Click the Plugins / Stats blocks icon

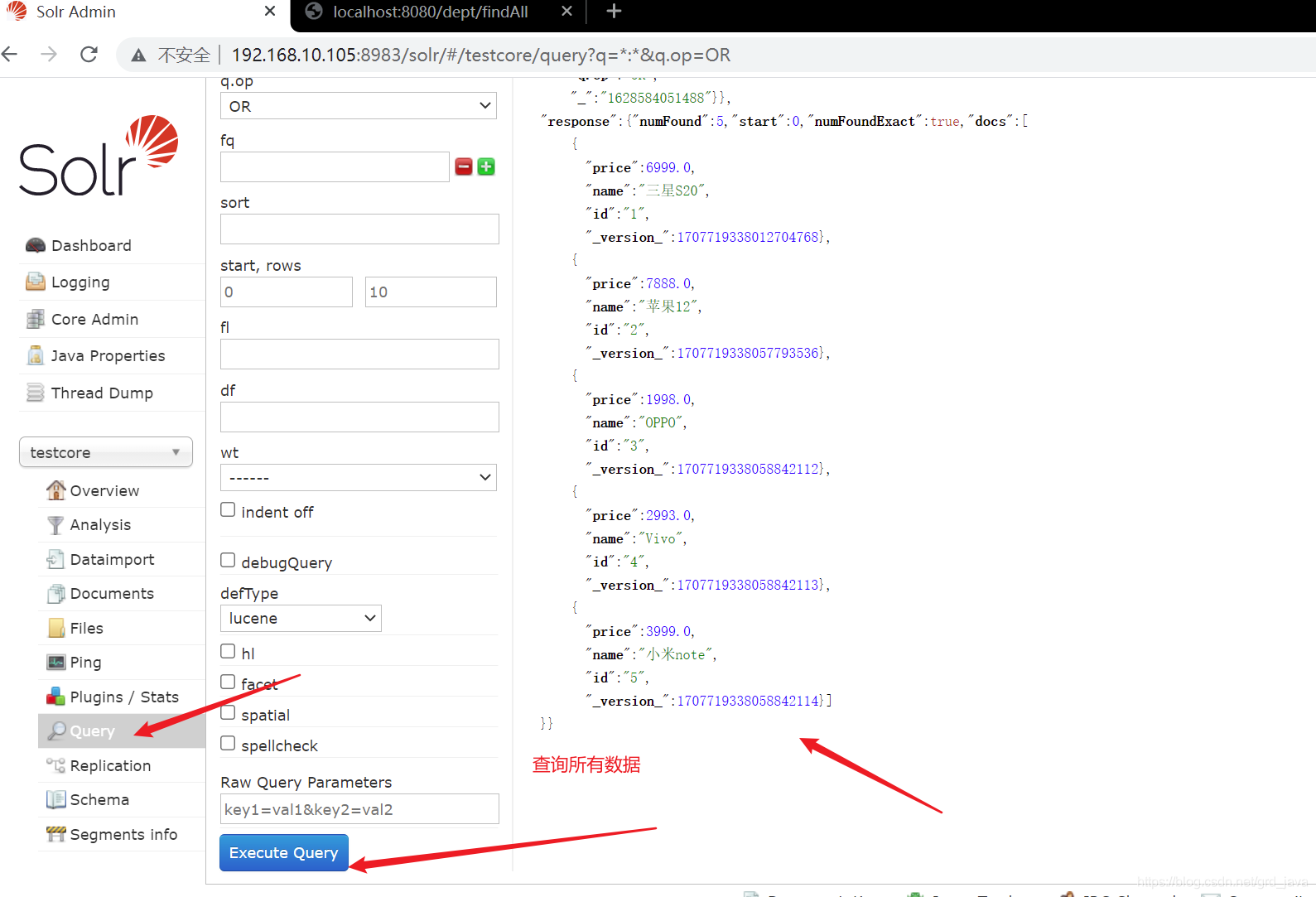(x=55, y=697)
